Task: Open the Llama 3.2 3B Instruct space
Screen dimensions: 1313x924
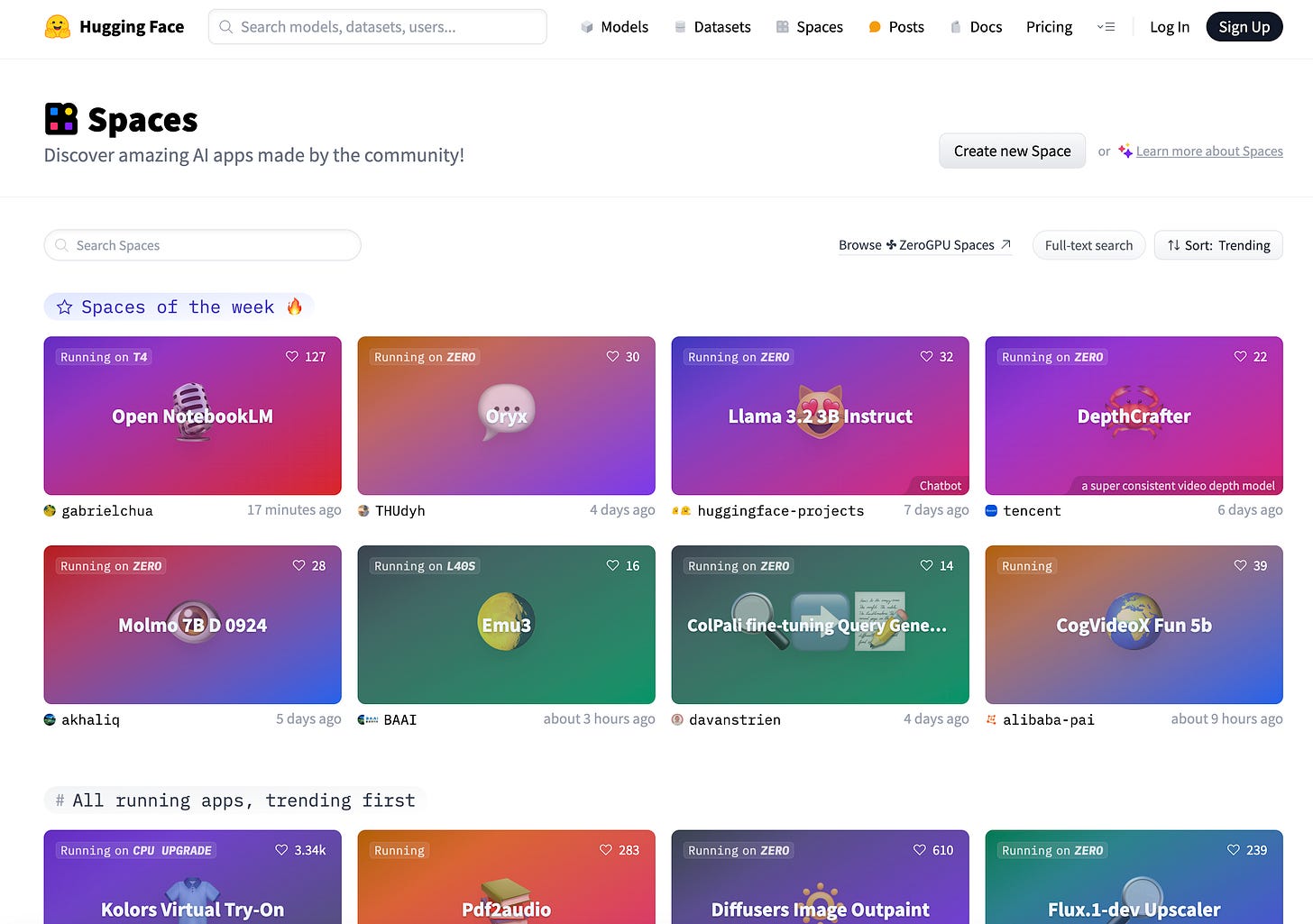Action: pos(821,416)
